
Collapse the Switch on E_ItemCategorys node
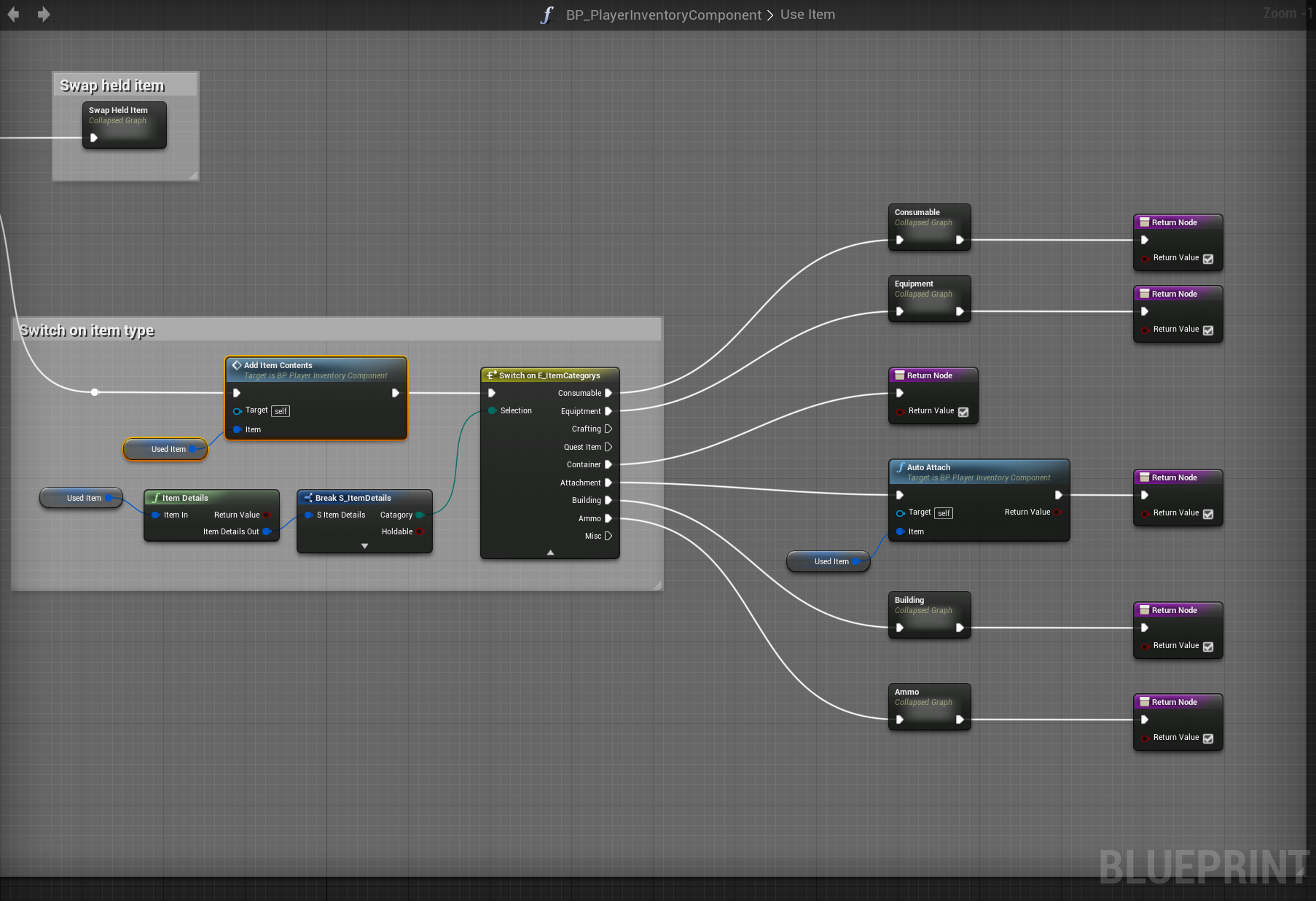point(550,553)
